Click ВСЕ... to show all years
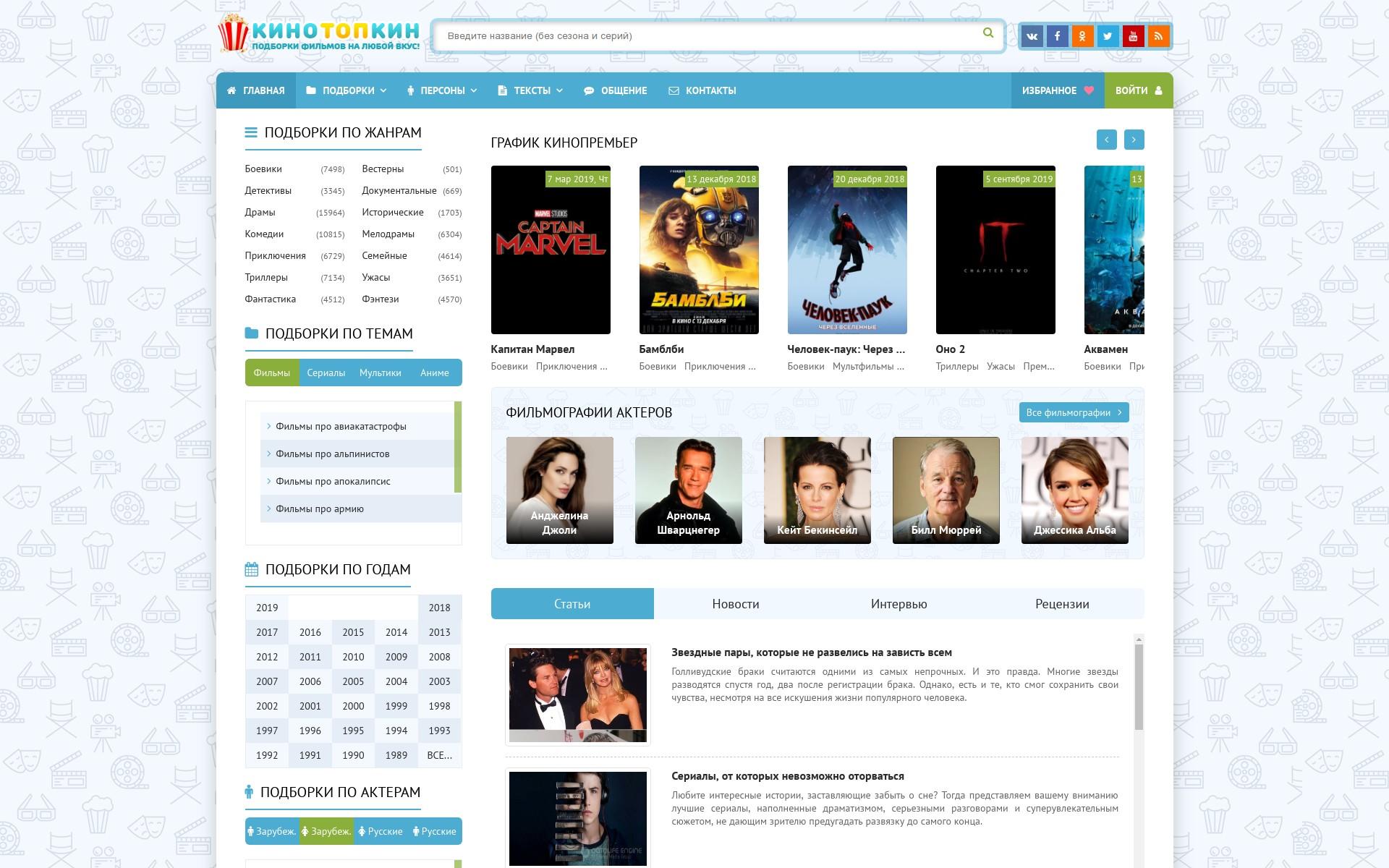The height and width of the screenshot is (868, 1389). pyautogui.click(x=440, y=755)
